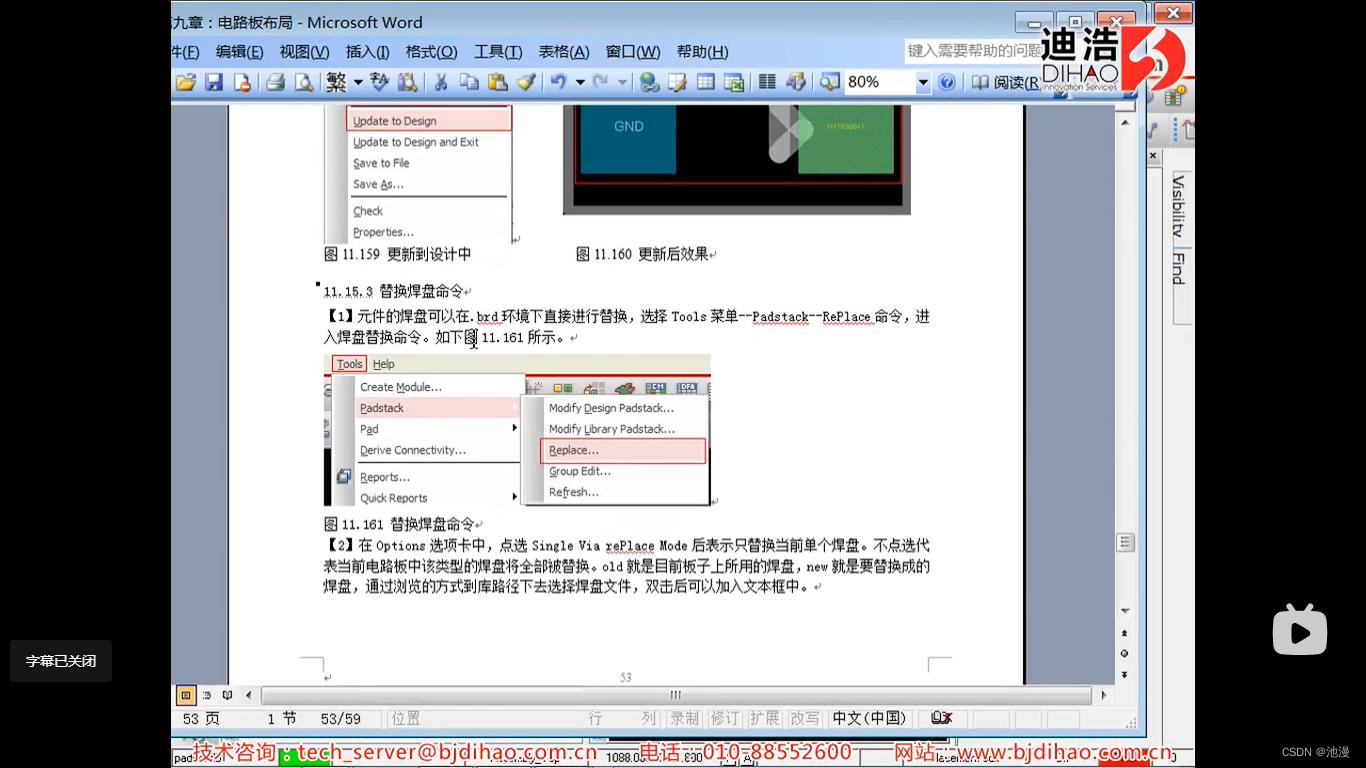Toggle 录制 macro recording in status bar
This screenshot has height=768, width=1366.
pyautogui.click(x=685, y=718)
